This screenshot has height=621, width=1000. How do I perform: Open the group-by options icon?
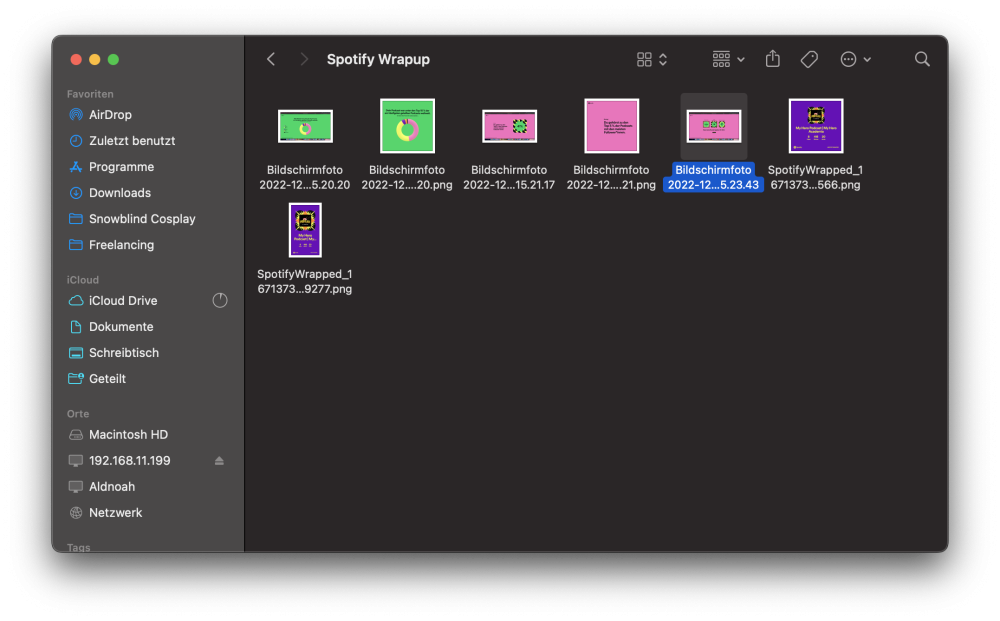coord(721,59)
